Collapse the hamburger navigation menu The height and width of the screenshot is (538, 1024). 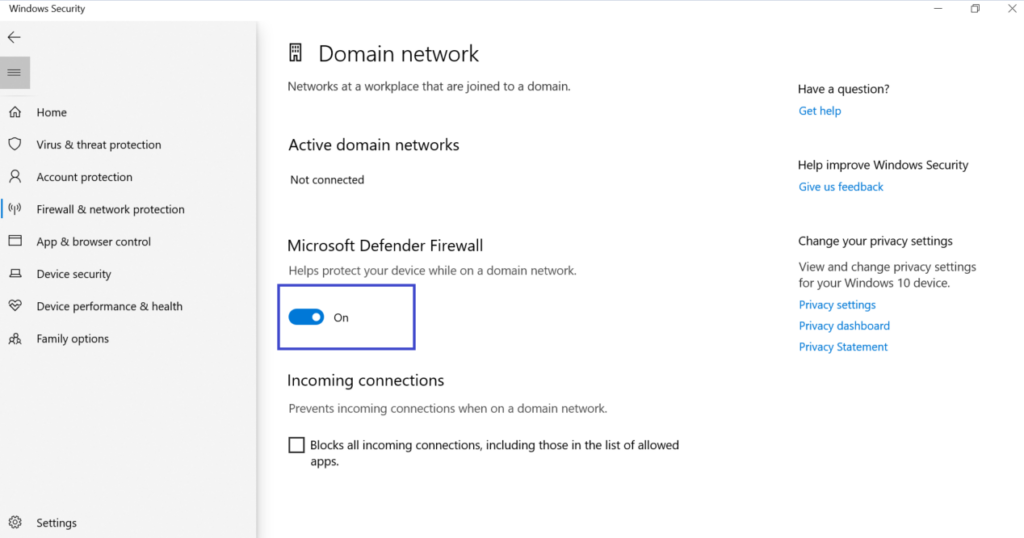click(14, 72)
